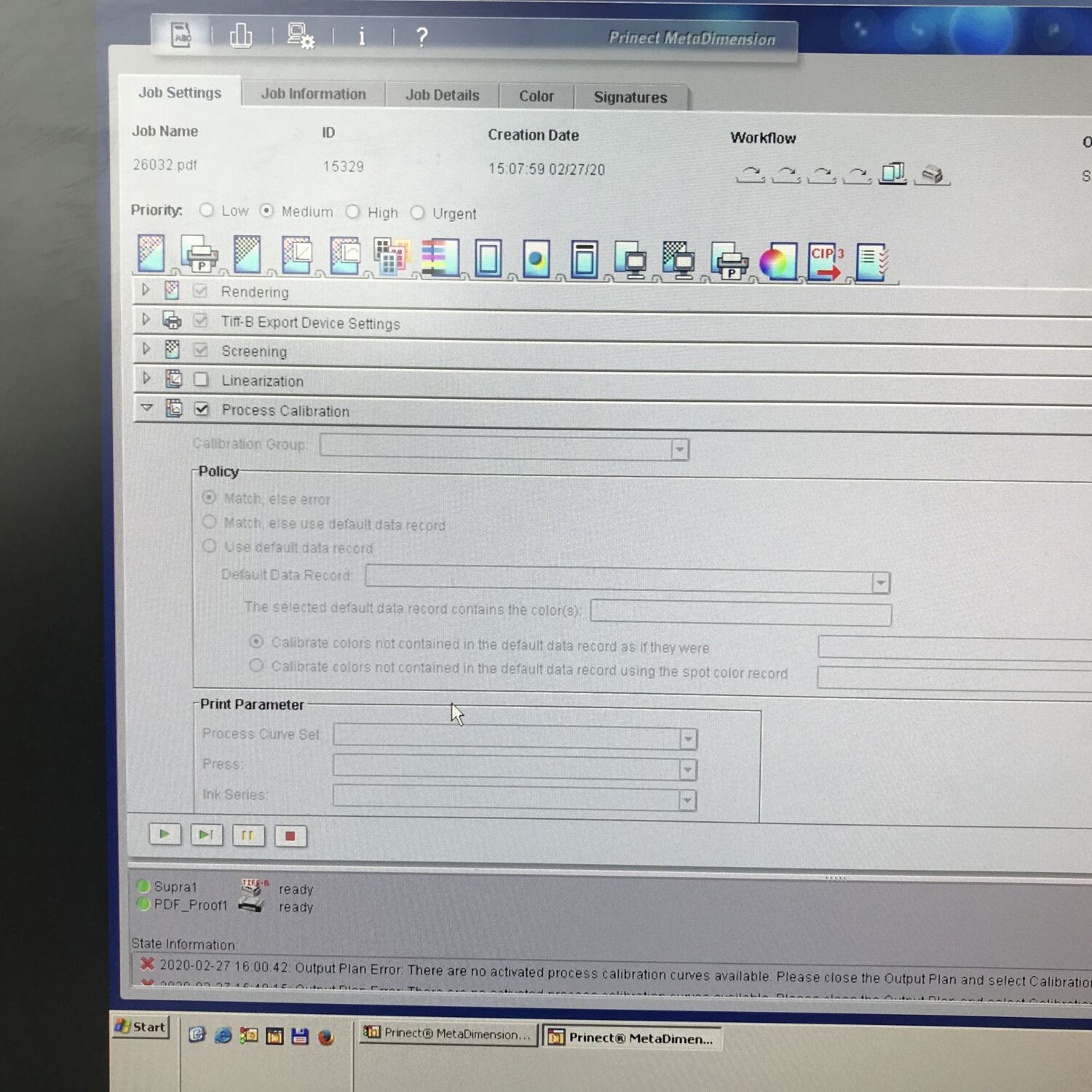Select the checkered screening page icon in toolbar

[x=247, y=254]
